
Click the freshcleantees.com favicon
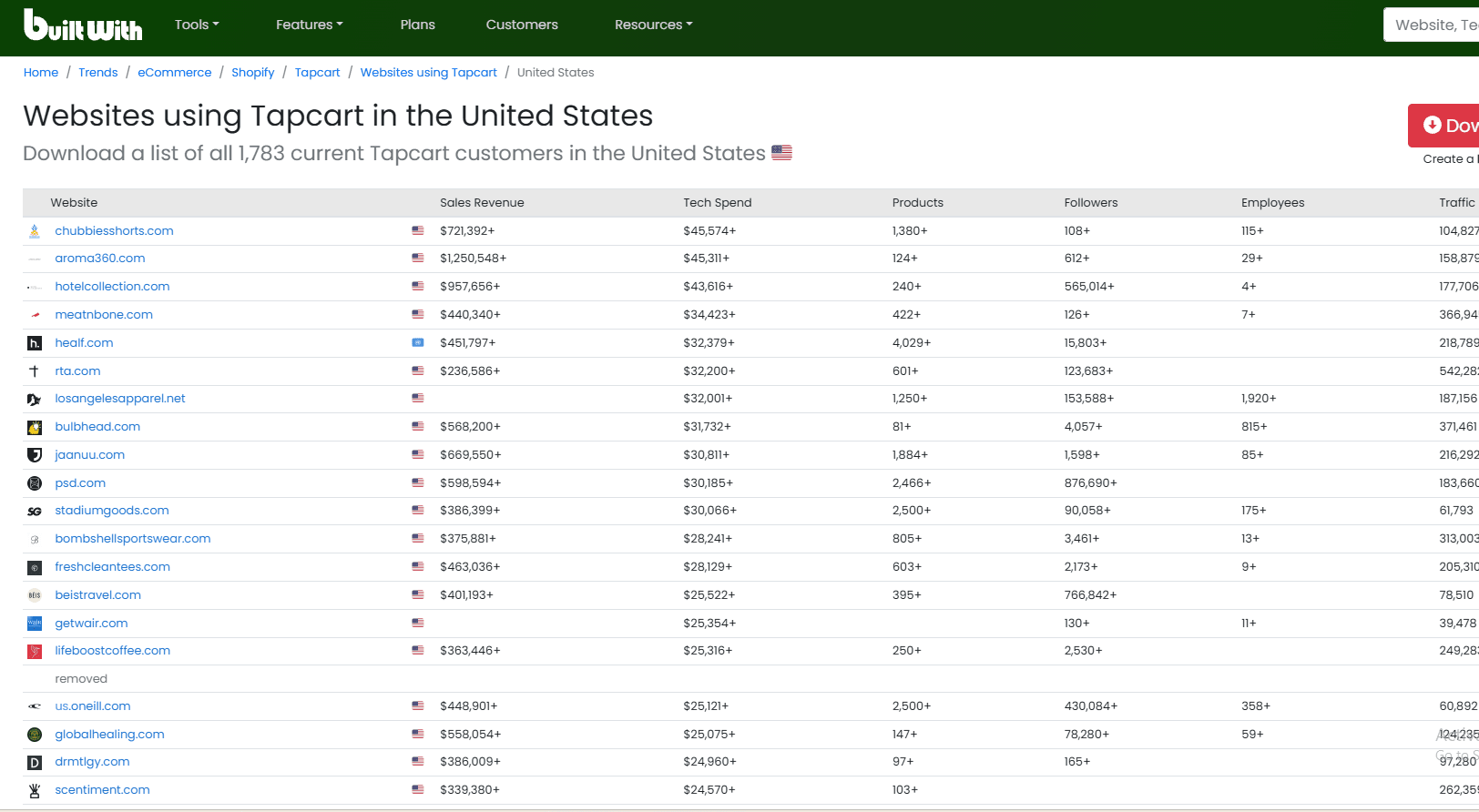click(35, 567)
